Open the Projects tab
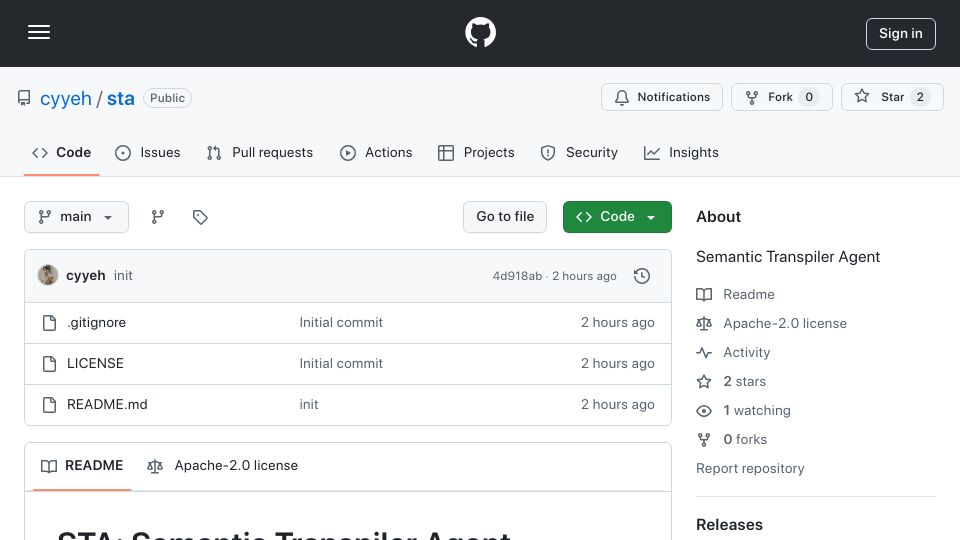The height and width of the screenshot is (540, 960). coord(476,152)
